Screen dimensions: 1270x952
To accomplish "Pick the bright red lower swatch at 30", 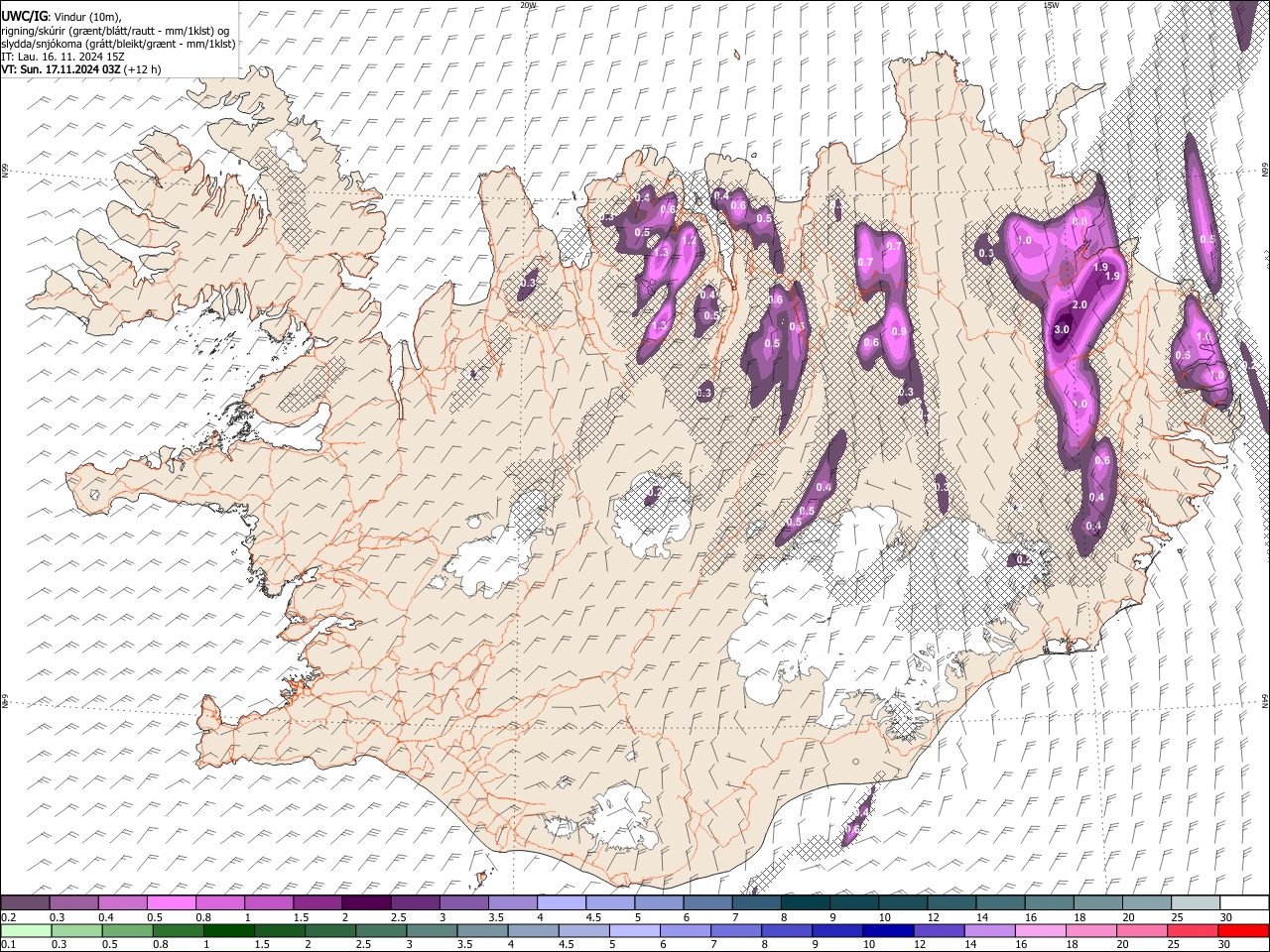I will (x=1243, y=930).
